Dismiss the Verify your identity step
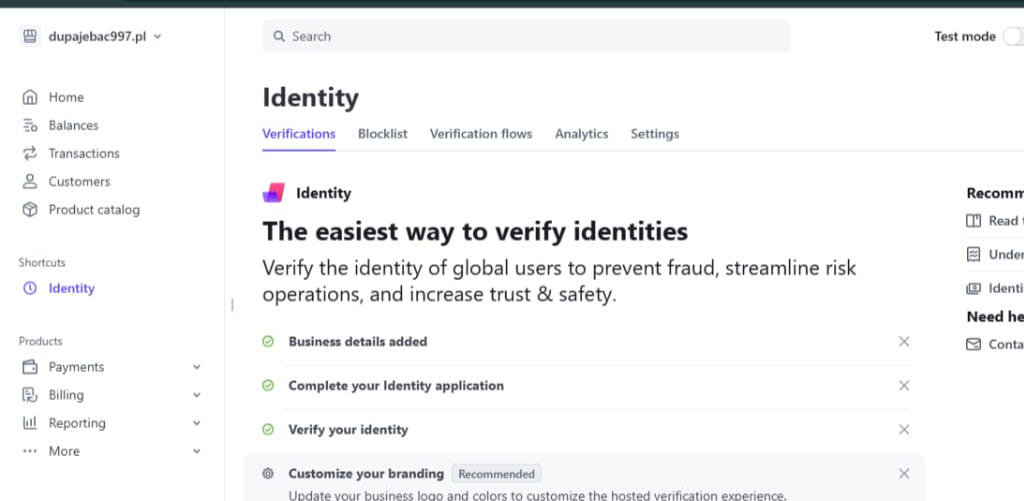The height and width of the screenshot is (501, 1024). coord(904,429)
